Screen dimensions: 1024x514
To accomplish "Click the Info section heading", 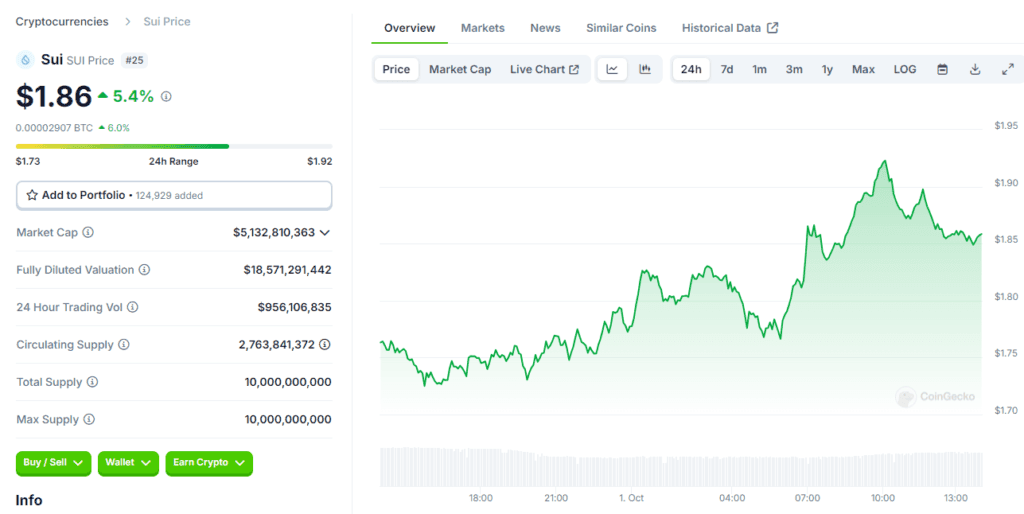I will coord(29,500).
